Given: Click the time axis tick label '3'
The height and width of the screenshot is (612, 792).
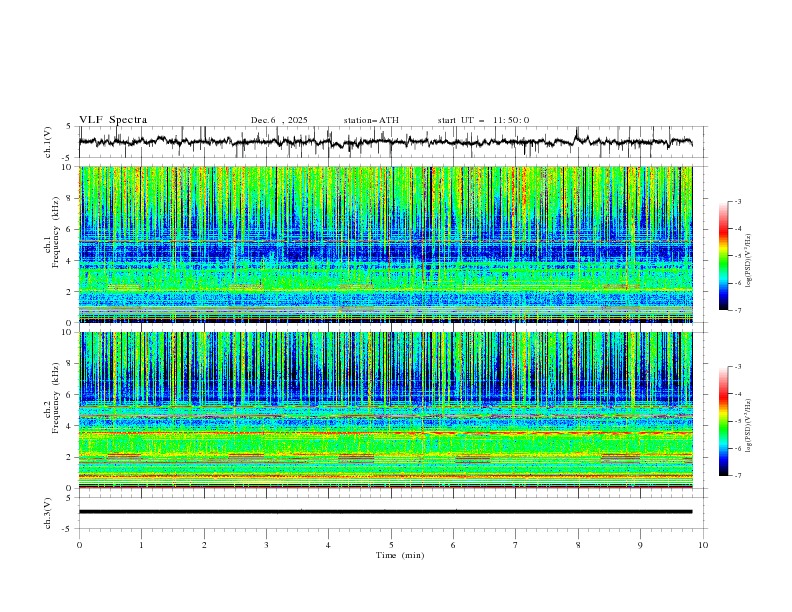Looking at the screenshot, I should tap(266, 545).
